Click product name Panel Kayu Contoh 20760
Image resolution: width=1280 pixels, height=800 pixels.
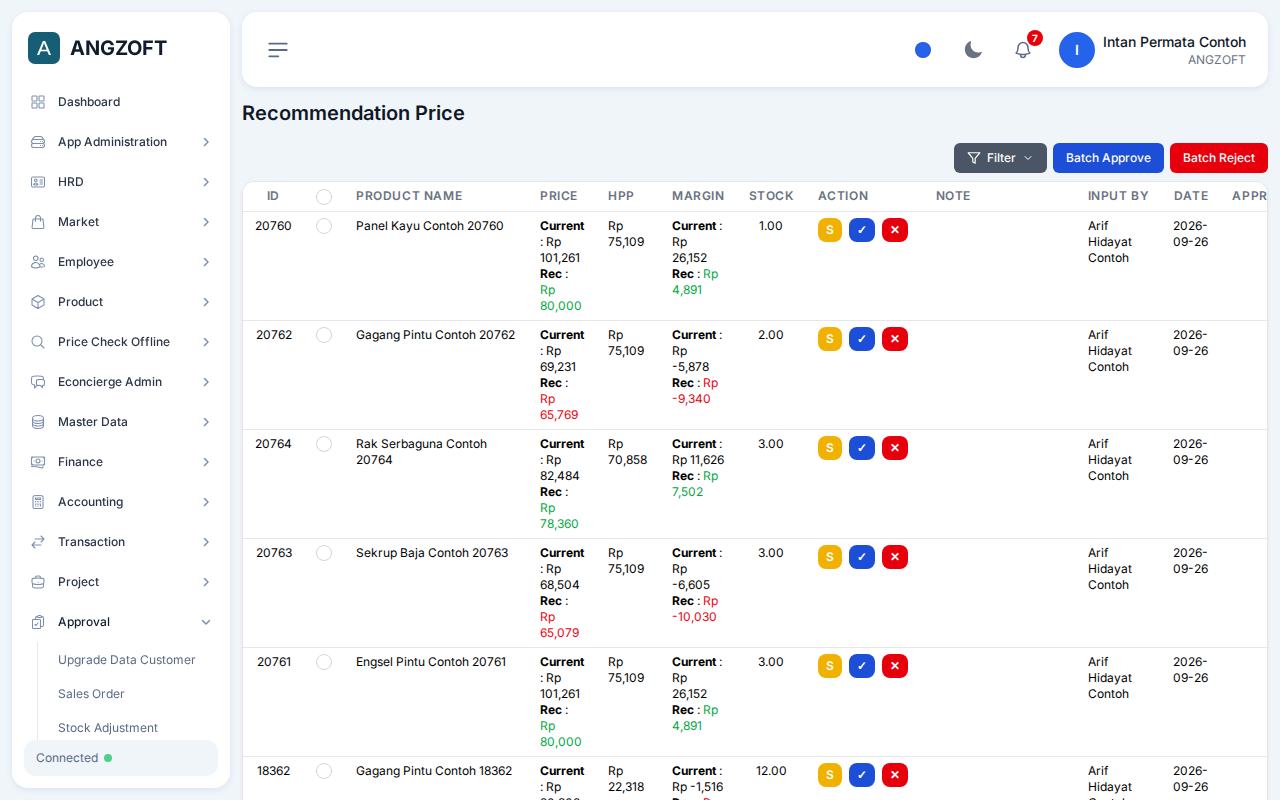pos(430,226)
